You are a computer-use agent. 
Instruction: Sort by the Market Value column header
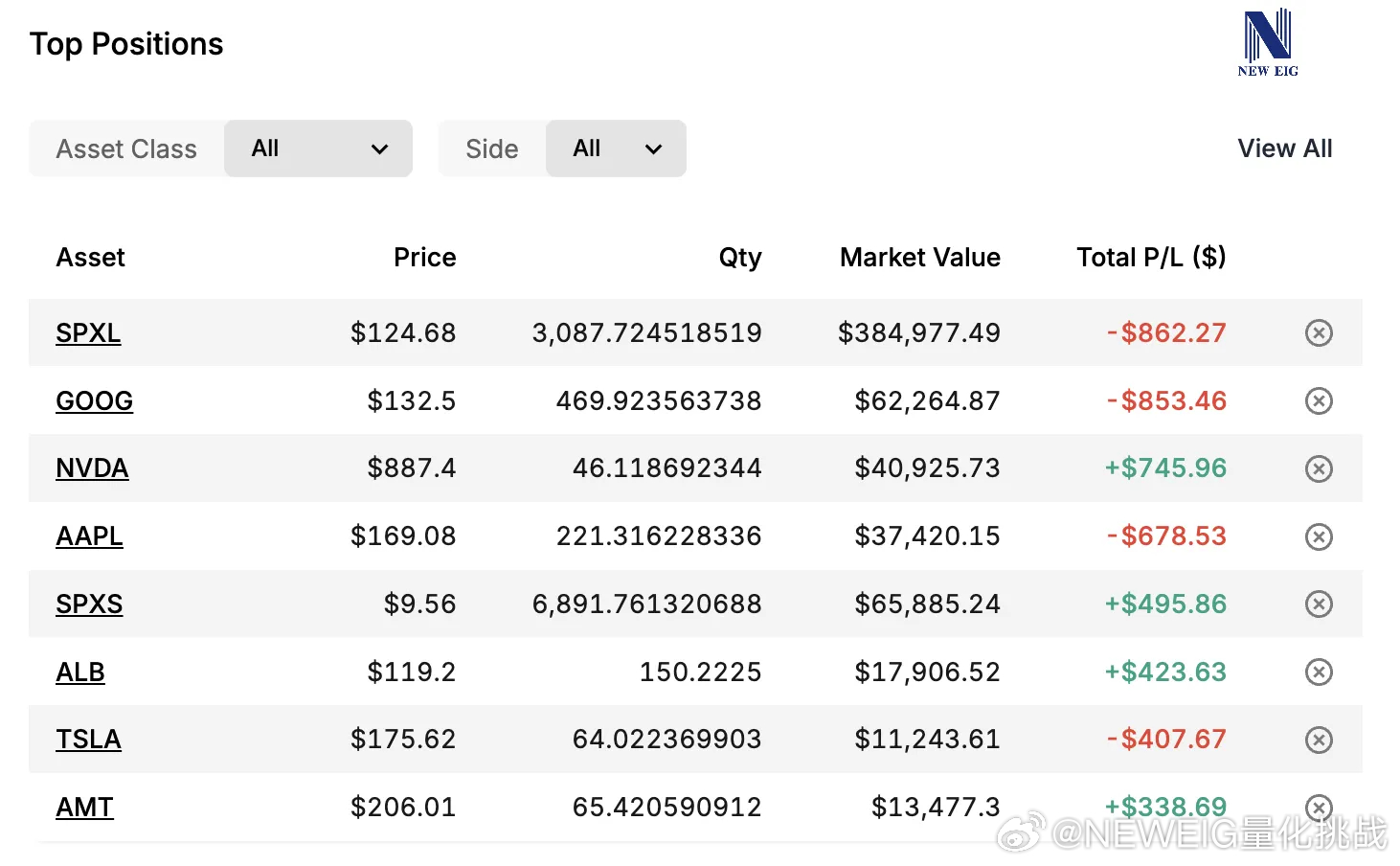click(x=920, y=257)
